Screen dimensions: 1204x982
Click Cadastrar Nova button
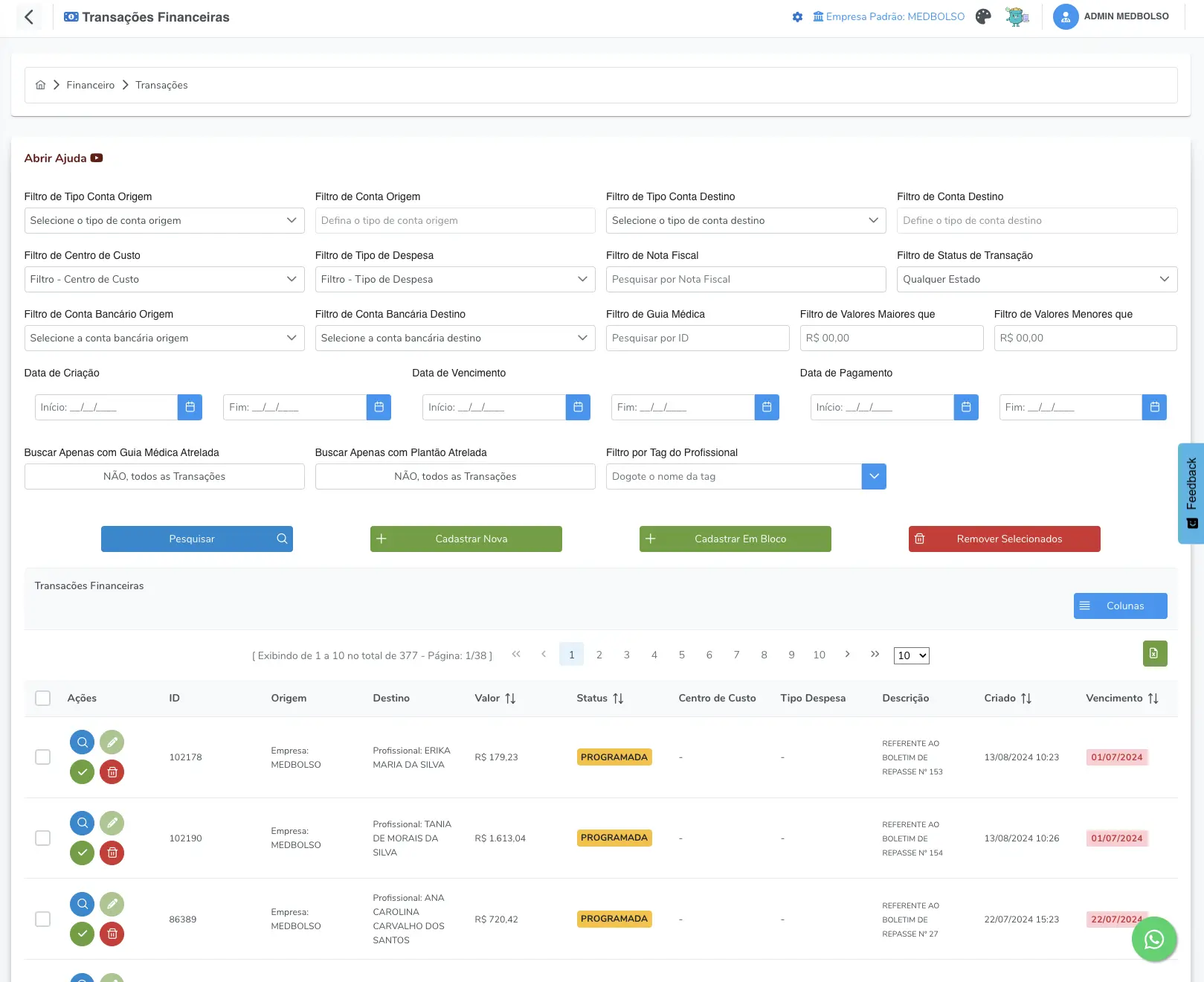(x=466, y=539)
